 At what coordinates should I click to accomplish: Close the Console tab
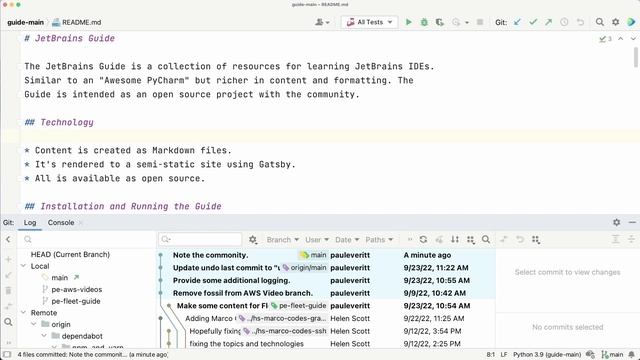[80, 222]
